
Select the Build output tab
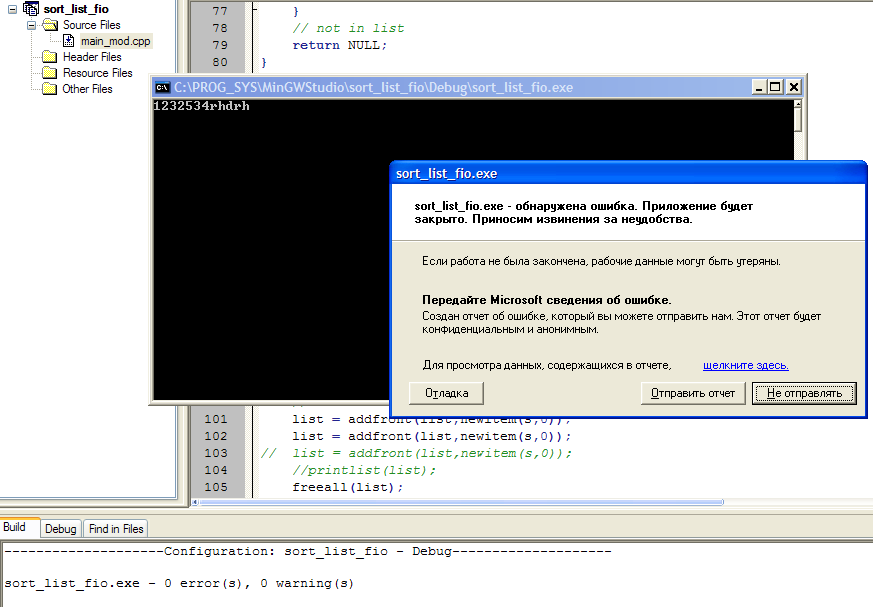tap(15, 527)
